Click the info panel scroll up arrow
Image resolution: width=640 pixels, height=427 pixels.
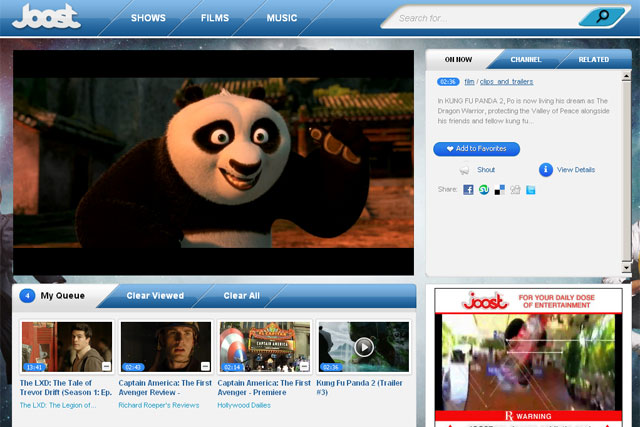pyautogui.click(x=626, y=76)
